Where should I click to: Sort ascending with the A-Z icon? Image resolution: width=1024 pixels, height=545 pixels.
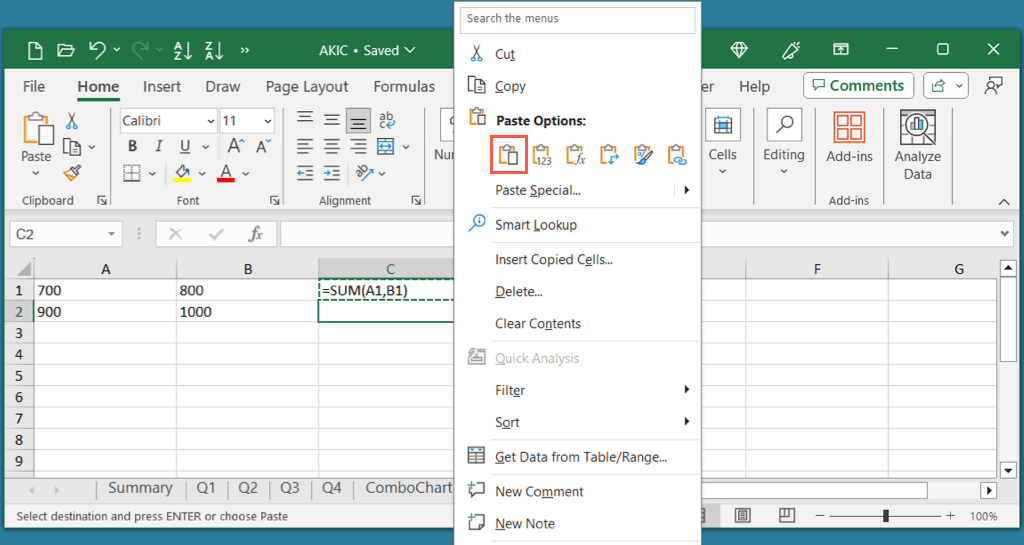(x=182, y=50)
